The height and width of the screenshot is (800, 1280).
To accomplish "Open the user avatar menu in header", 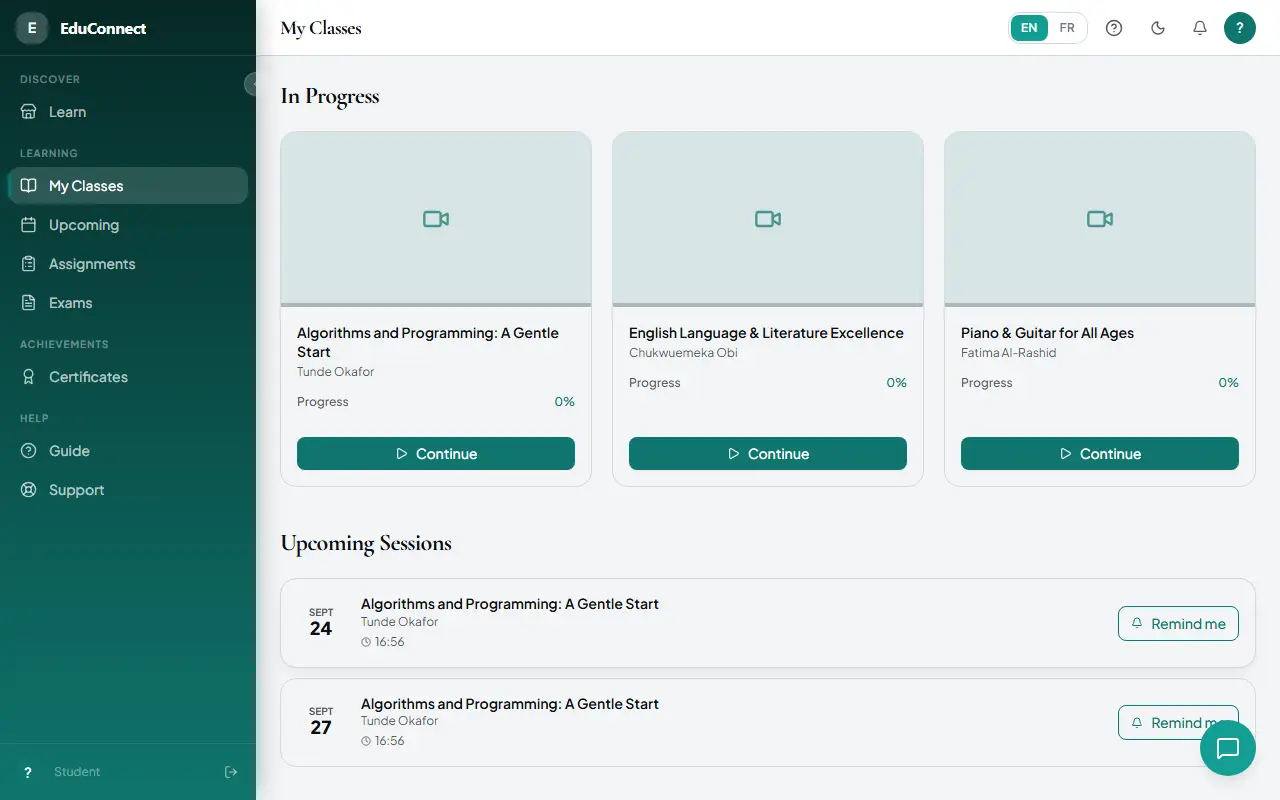I will (1240, 28).
